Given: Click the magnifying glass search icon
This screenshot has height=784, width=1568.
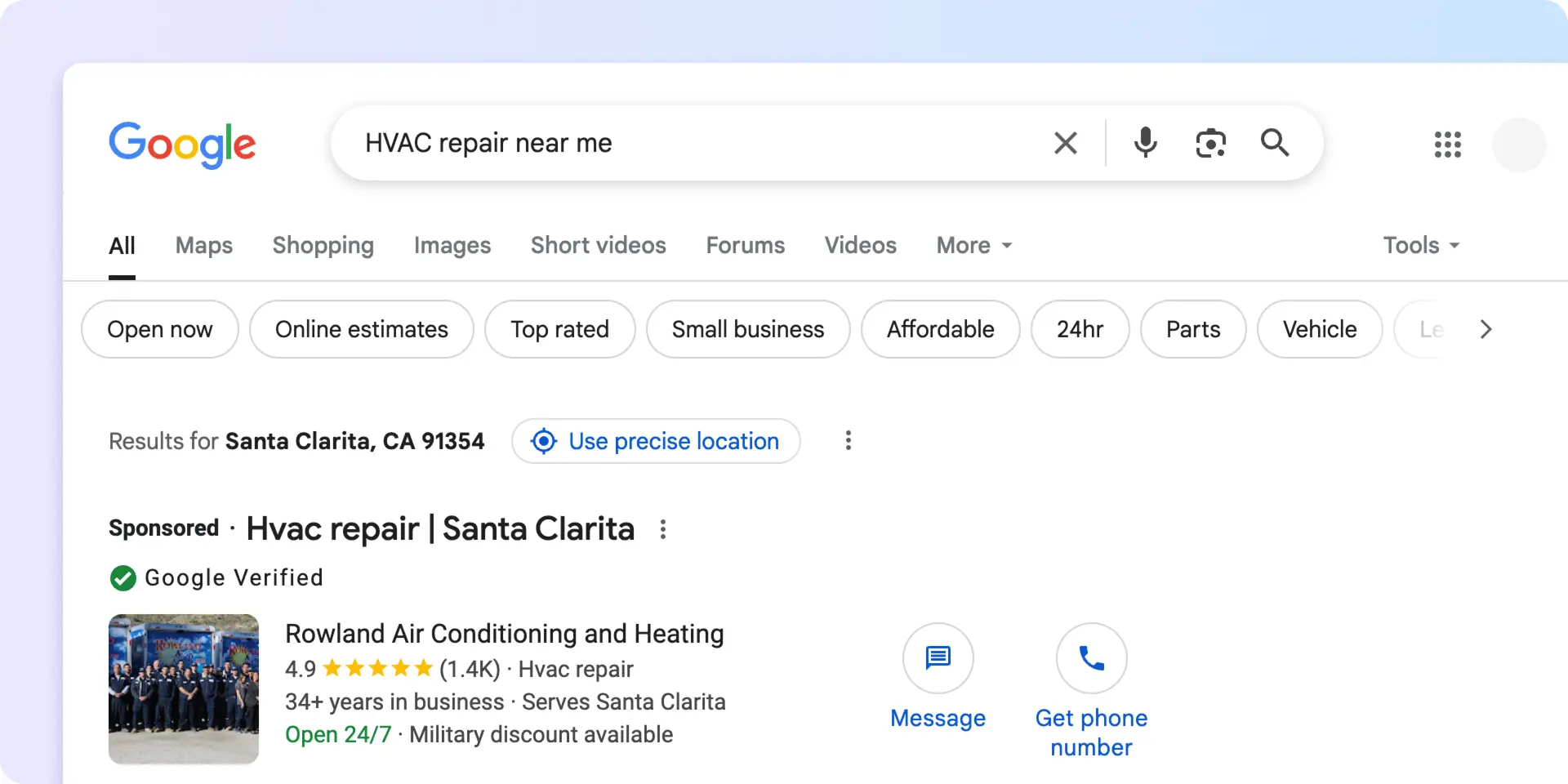Looking at the screenshot, I should [x=1274, y=143].
